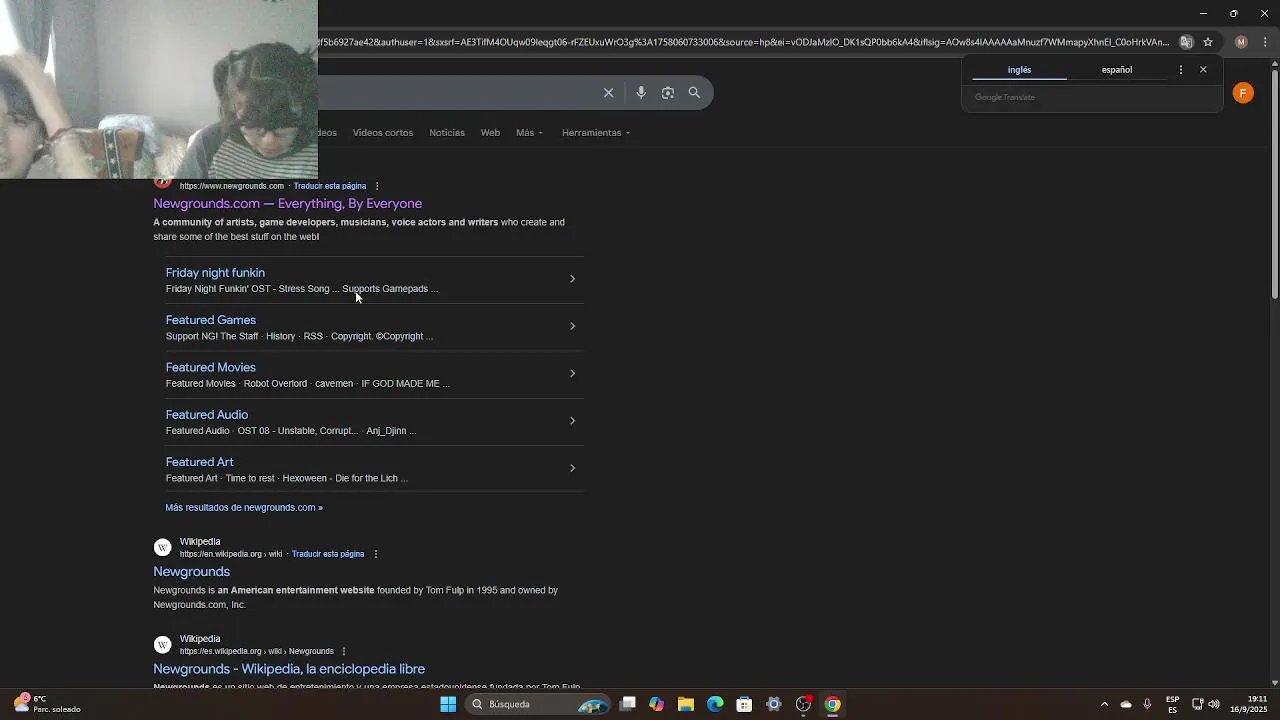Open Settings gear from the taskbar

773,704
